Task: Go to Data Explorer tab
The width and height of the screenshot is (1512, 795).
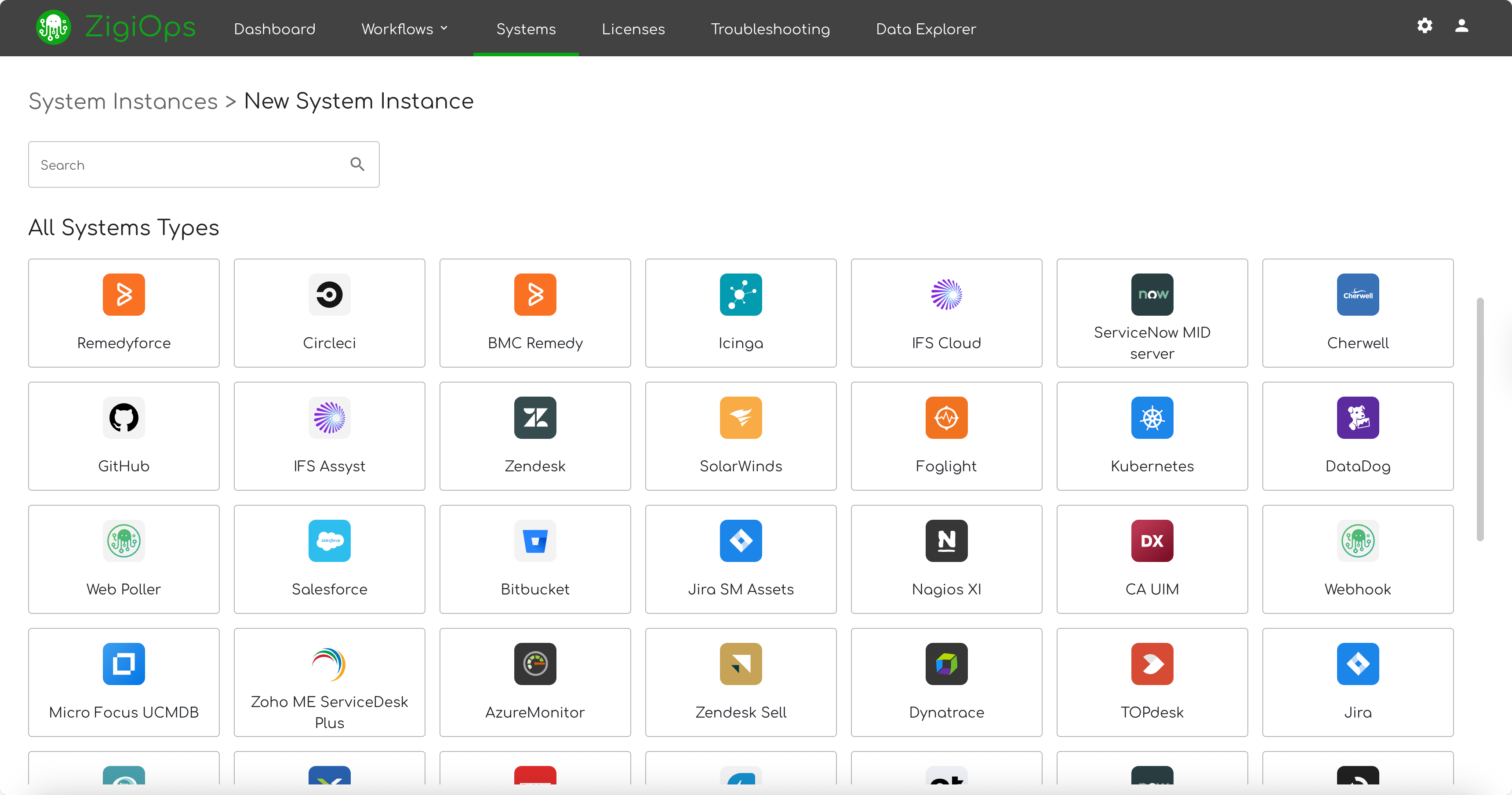Action: (x=926, y=29)
